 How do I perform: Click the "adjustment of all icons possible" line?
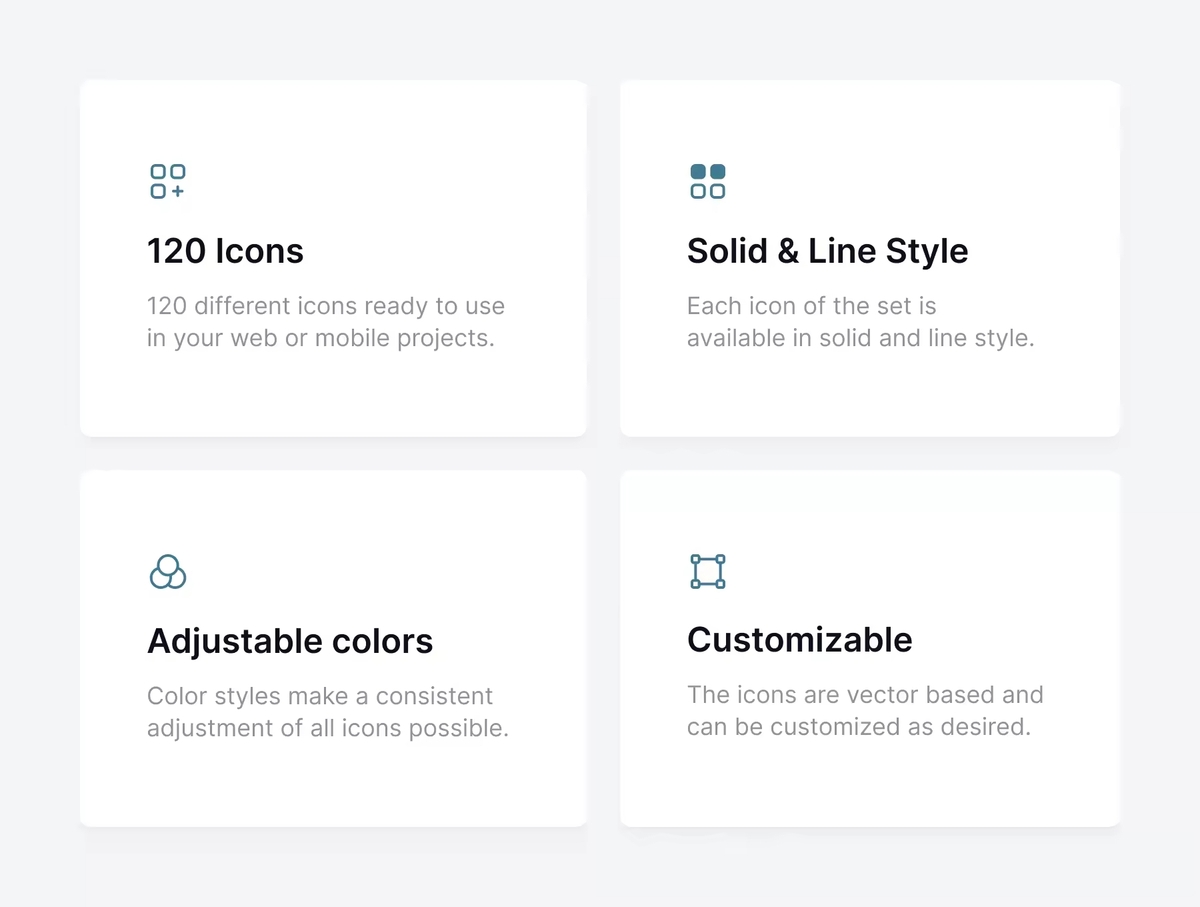point(327,728)
